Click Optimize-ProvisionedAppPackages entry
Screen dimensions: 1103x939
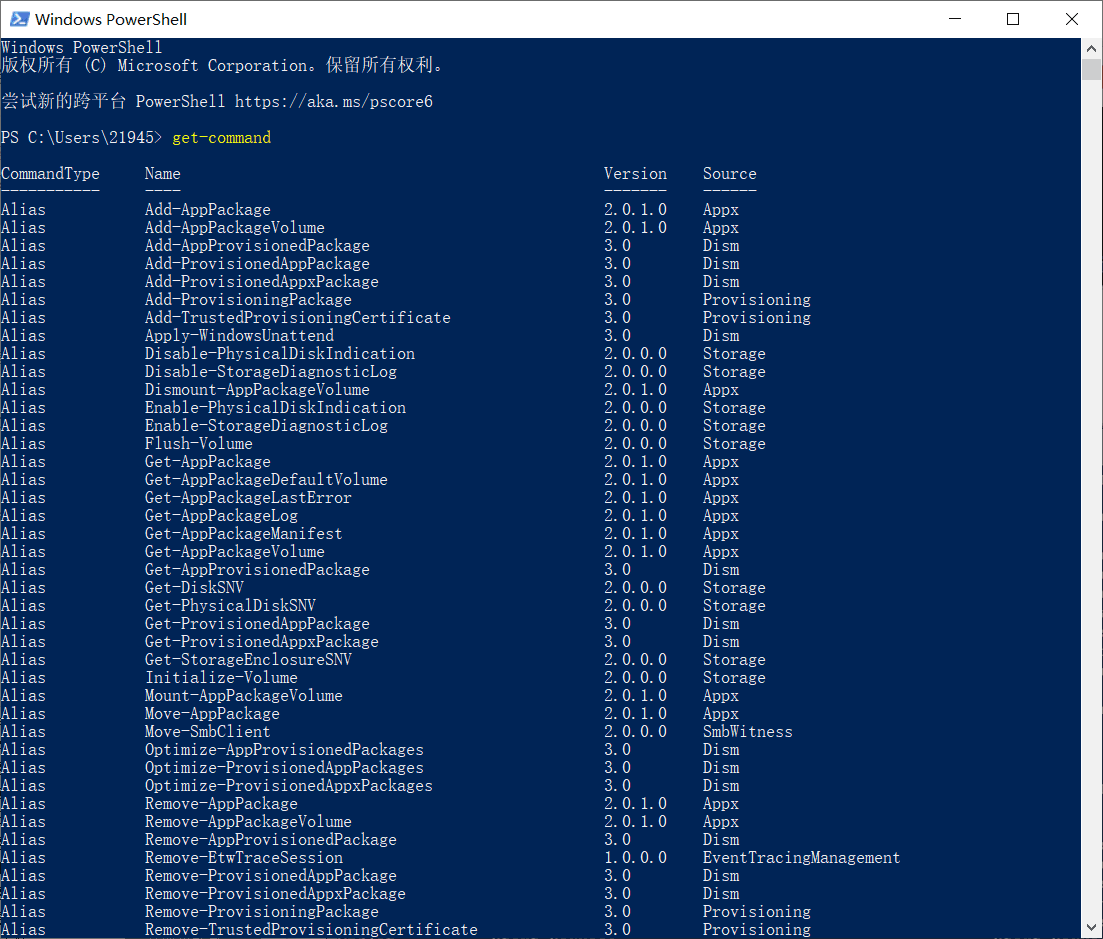click(284, 768)
